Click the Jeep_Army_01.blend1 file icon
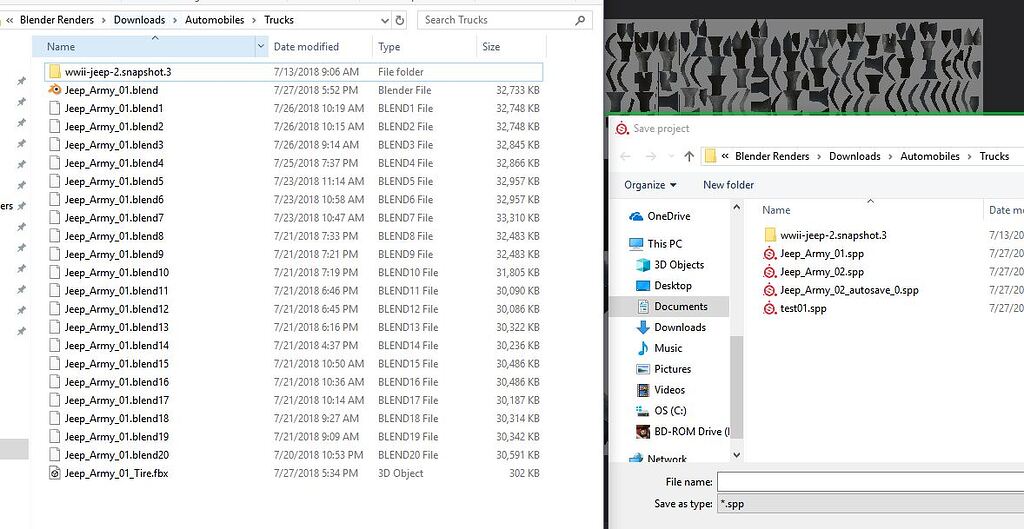This screenshot has height=529, width=1024. (55, 108)
